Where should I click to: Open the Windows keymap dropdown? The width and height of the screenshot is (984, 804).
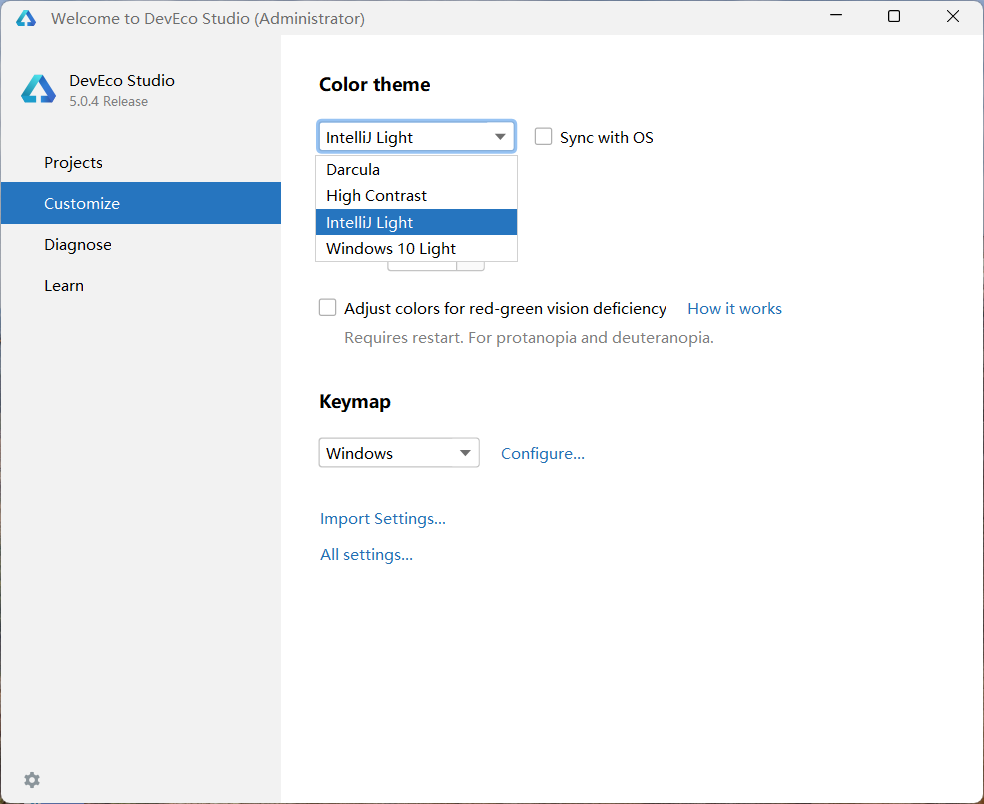click(x=399, y=453)
